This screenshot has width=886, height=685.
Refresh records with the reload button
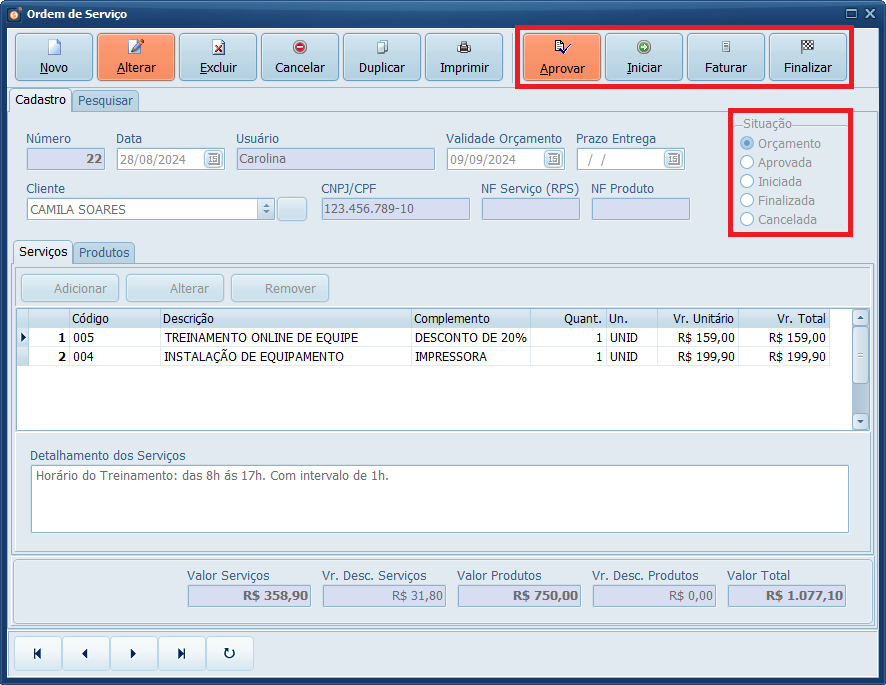[x=229, y=653]
